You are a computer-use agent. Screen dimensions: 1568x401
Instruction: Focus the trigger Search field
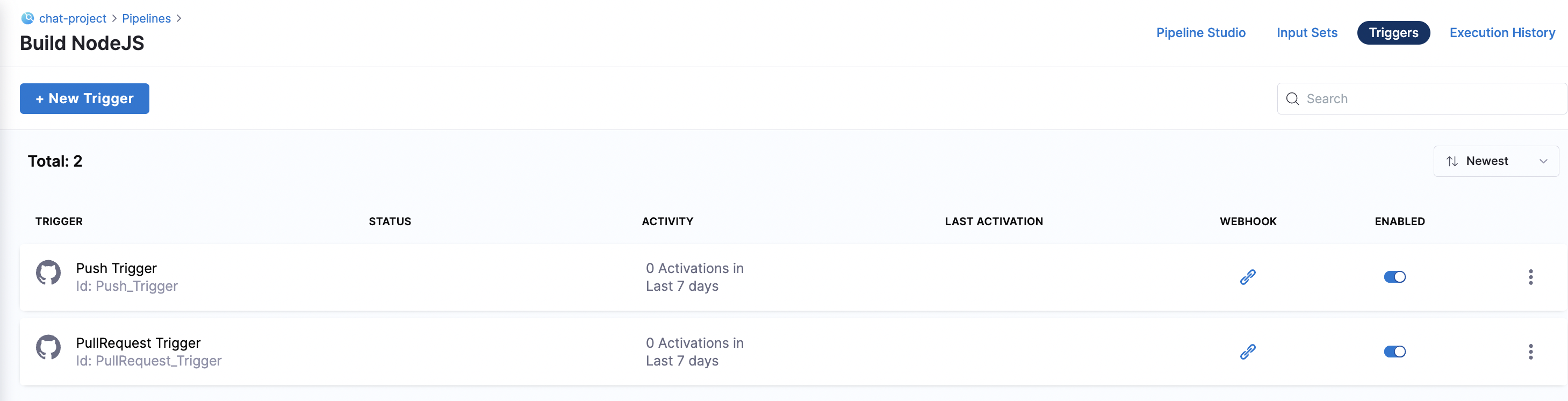1421,98
